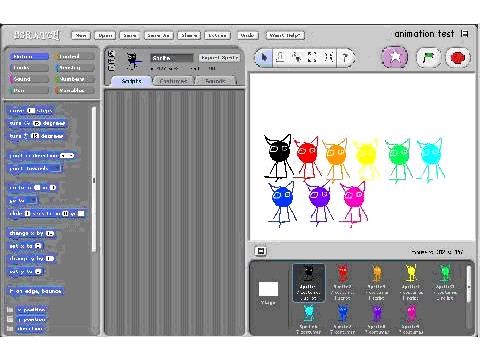Click the black cat on the stage

pos(278,157)
